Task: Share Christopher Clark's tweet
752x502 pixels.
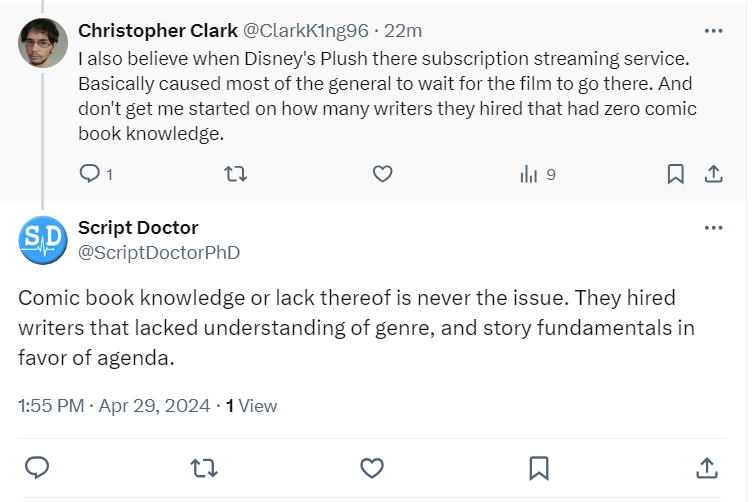Action: (713, 174)
